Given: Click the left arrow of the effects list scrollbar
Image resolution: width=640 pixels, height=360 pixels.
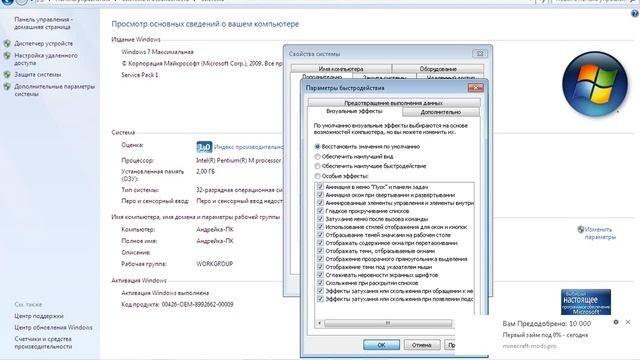Looking at the screenshot, I should (320, 323).
